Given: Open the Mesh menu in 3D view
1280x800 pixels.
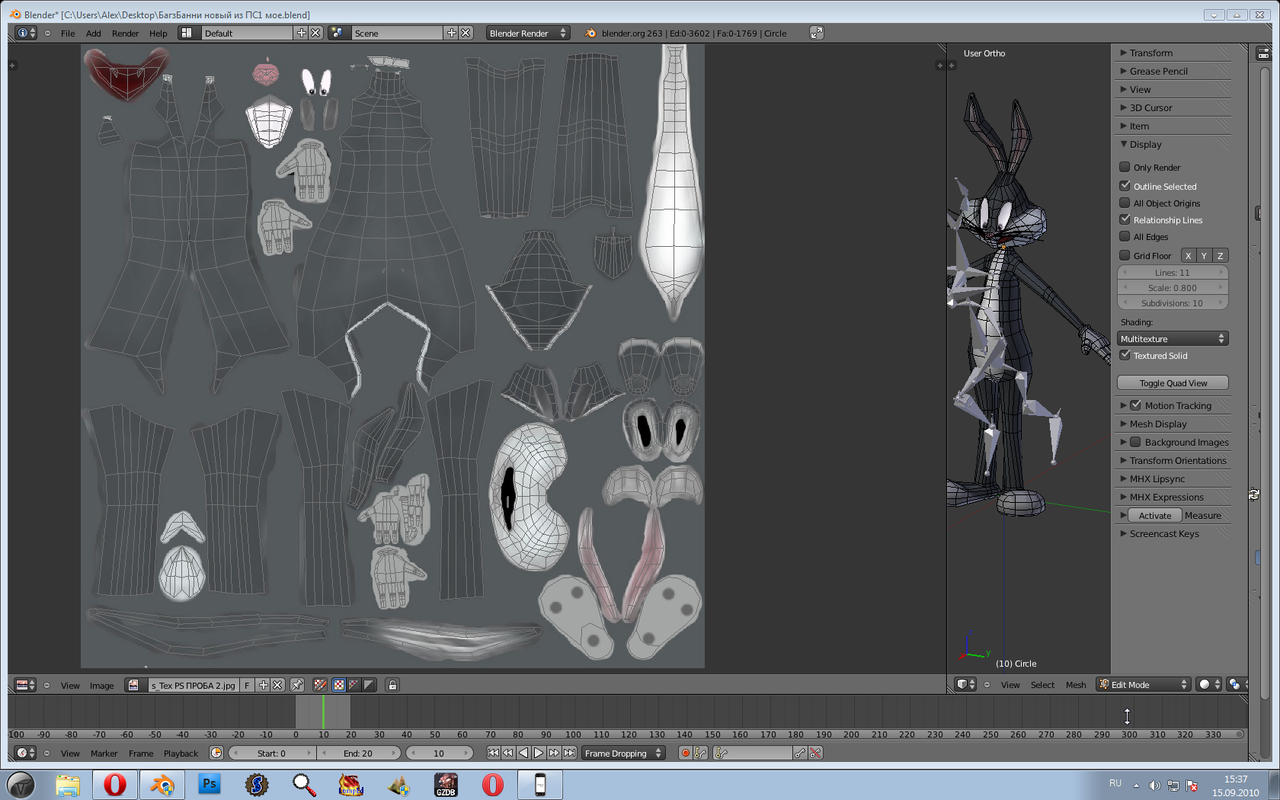Looking at the screenshot, I should pos(1076,684).
